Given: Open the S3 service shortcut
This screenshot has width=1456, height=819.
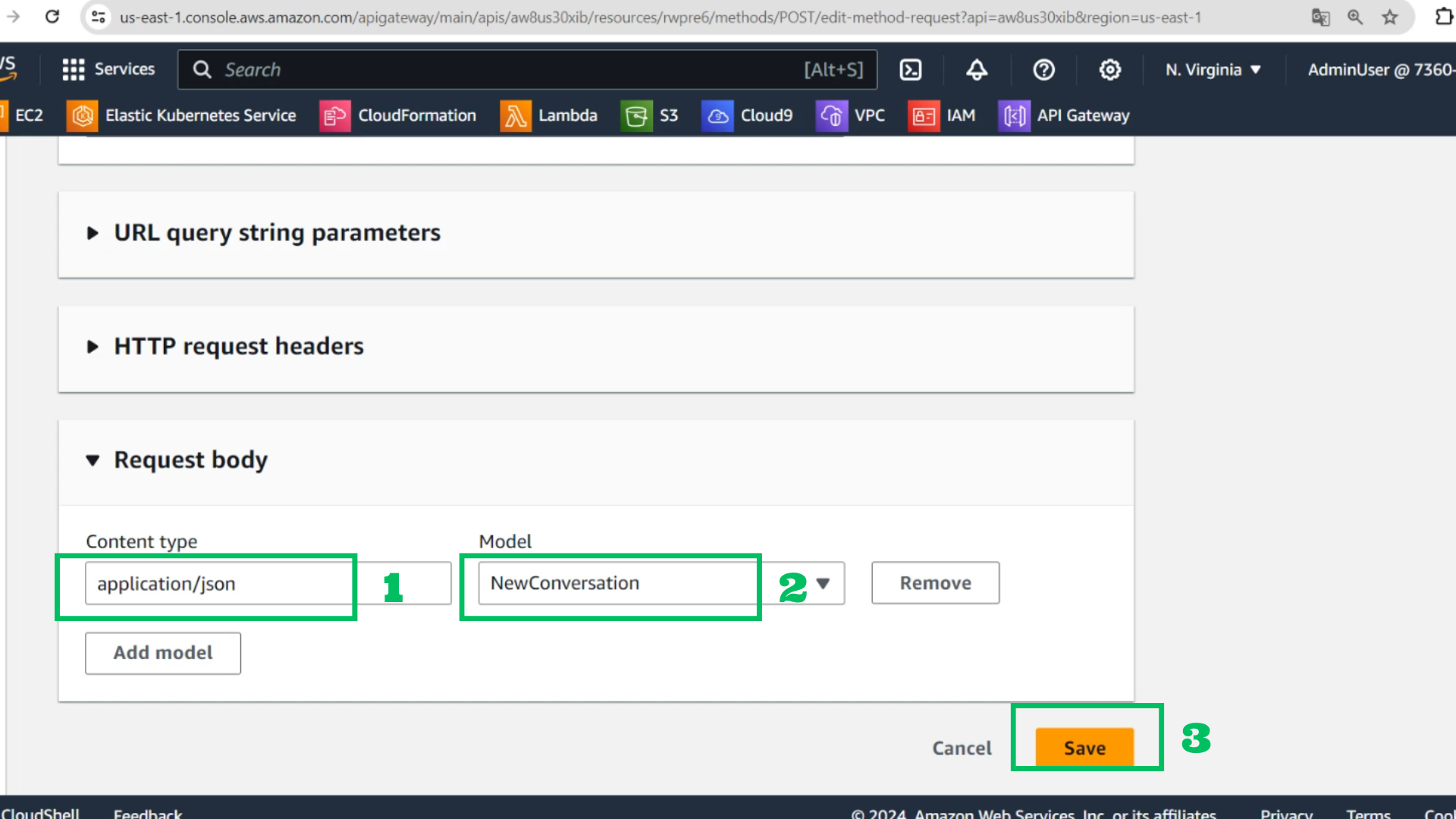Looking at the screenshot, I should coord(650,115).
